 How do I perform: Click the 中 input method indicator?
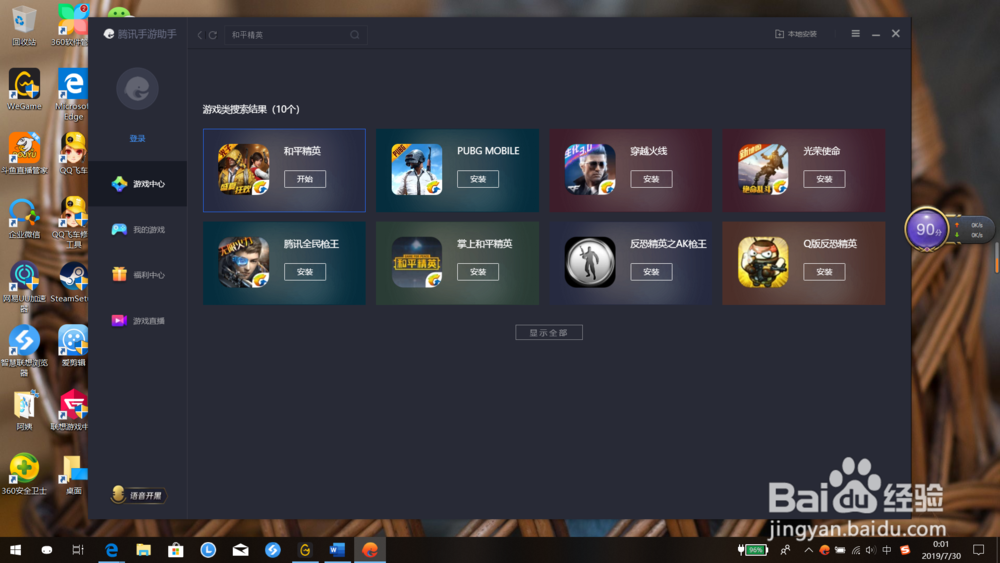[x=886, y=550]
